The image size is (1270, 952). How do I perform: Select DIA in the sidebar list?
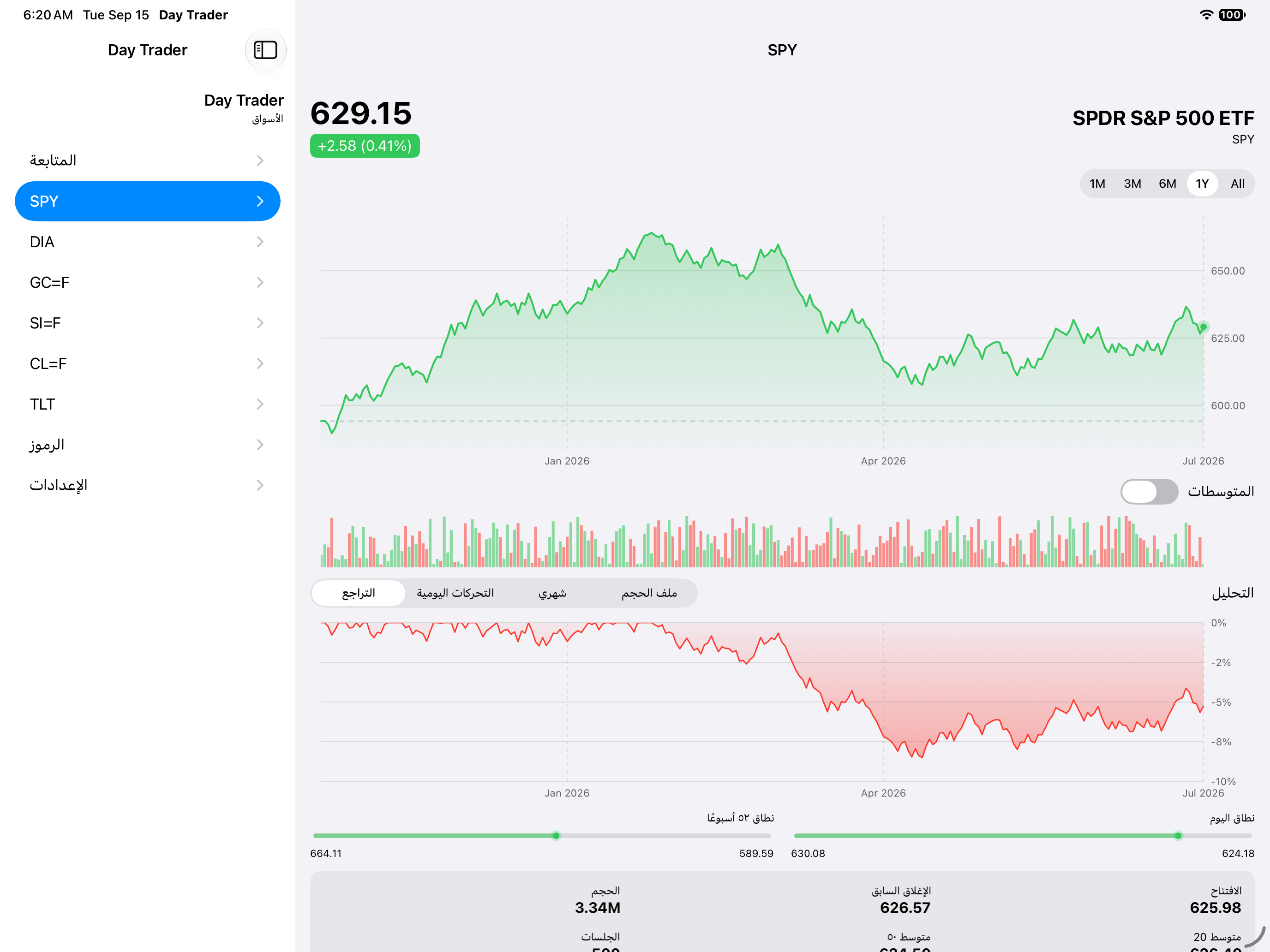pyautogui.click(x=148, y=242)
